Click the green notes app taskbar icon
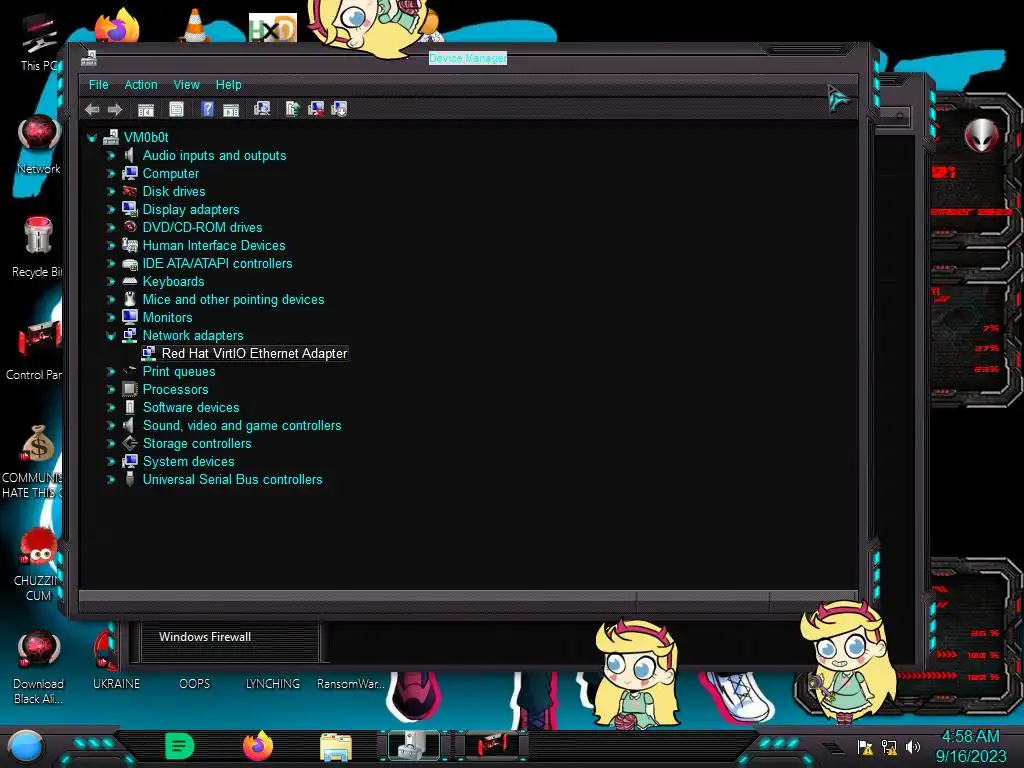The image size is (1024, 768). [x=180, y=746]
